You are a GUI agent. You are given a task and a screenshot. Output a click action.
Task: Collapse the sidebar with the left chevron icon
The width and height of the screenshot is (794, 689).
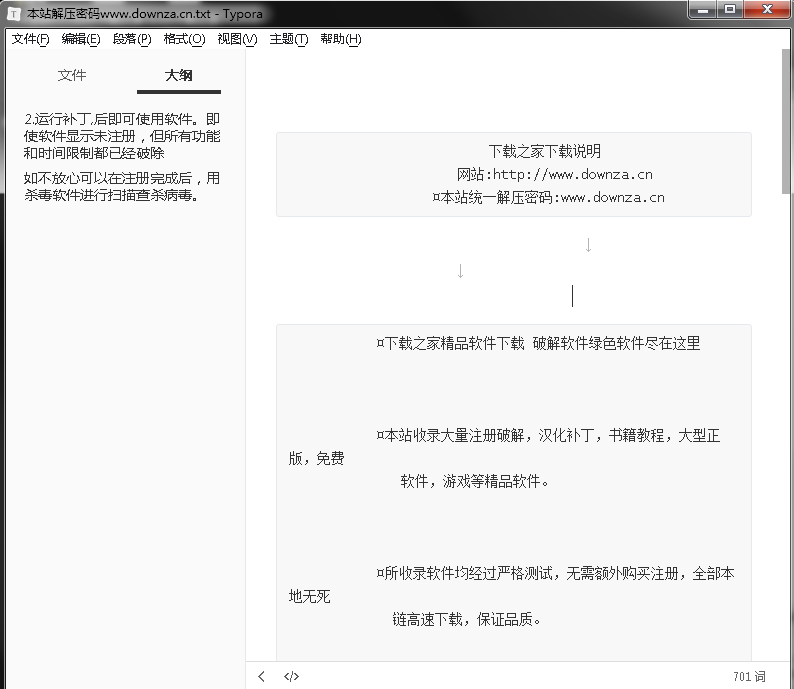(x=262, y=676)
